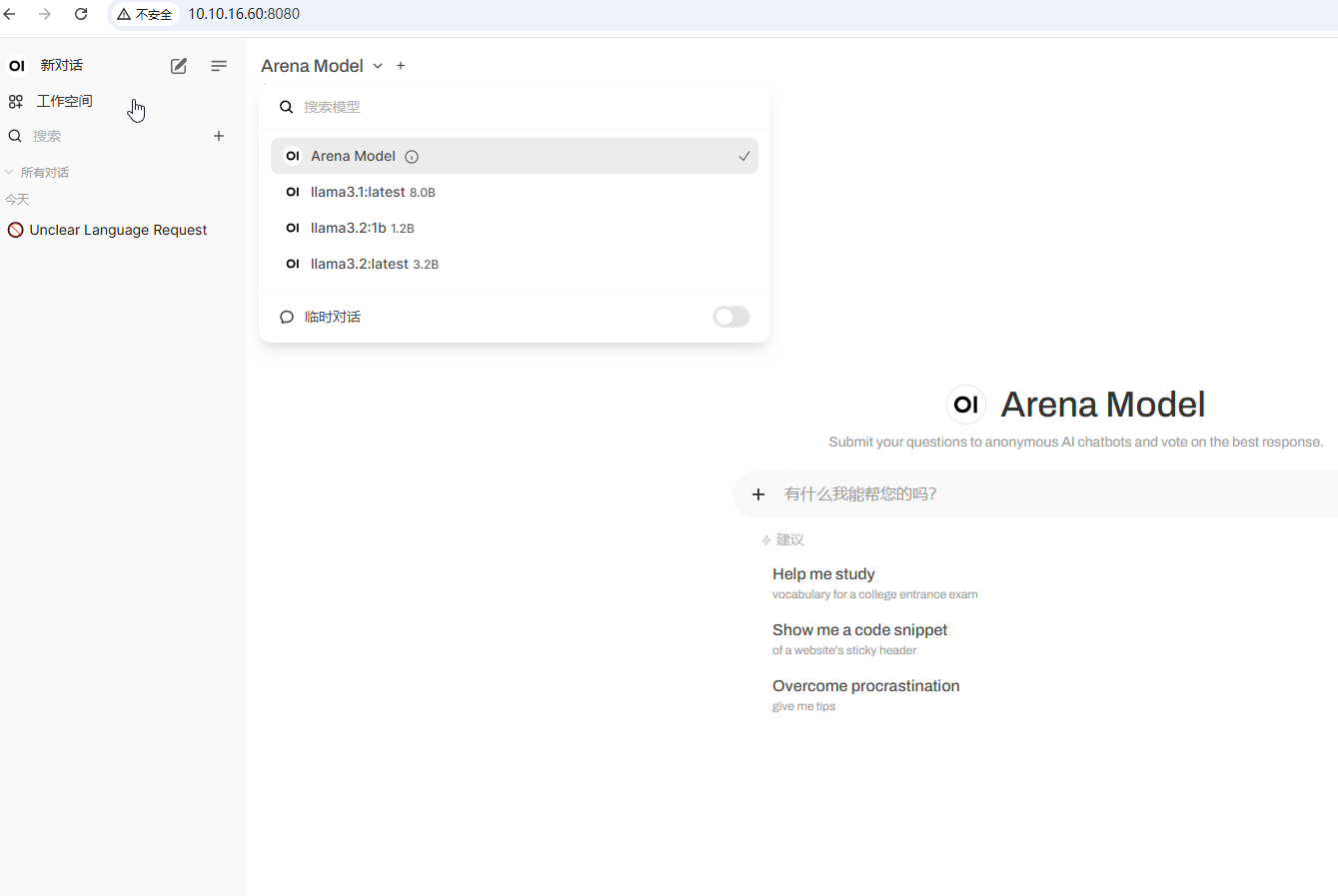The width and height of the screenshot is (1338, 896).
Task: Select Arena Model in the model list
Action: 515,156
